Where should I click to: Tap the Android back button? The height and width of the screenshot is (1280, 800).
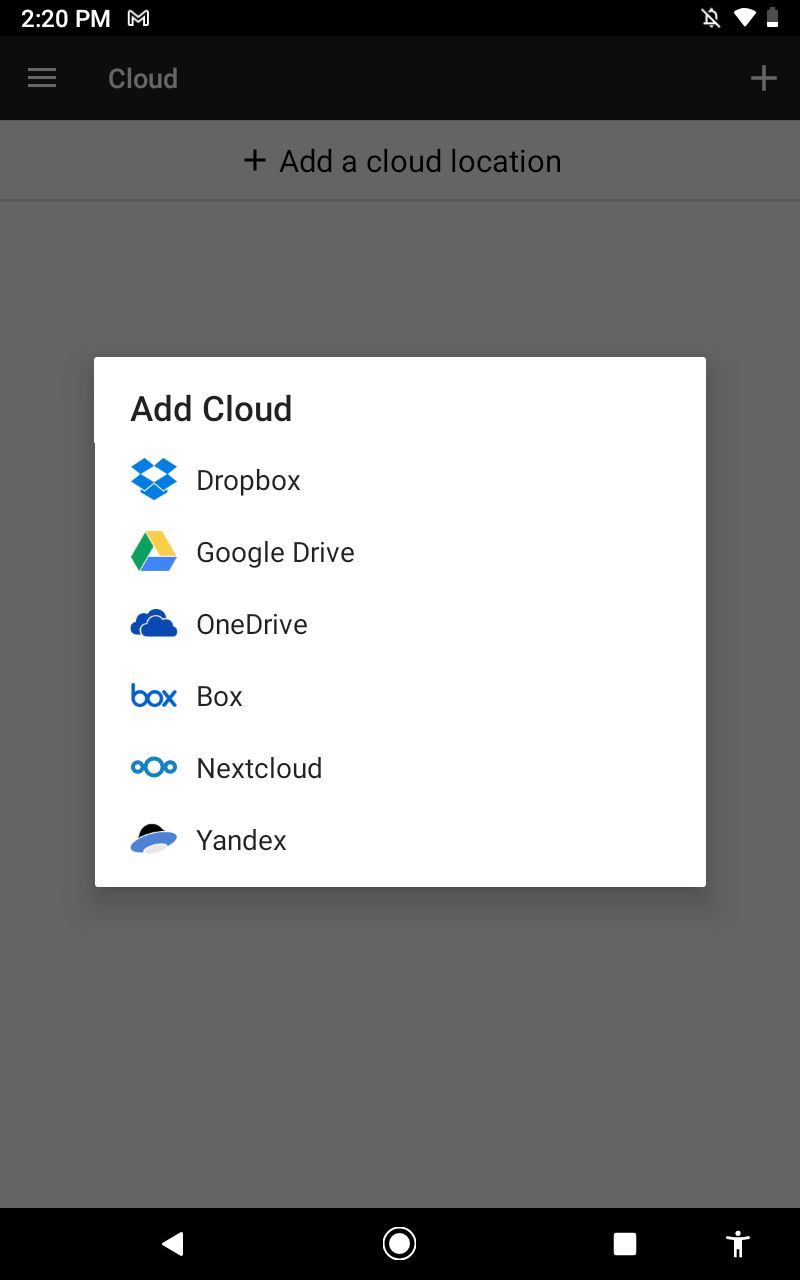[x=173, y=1243]
